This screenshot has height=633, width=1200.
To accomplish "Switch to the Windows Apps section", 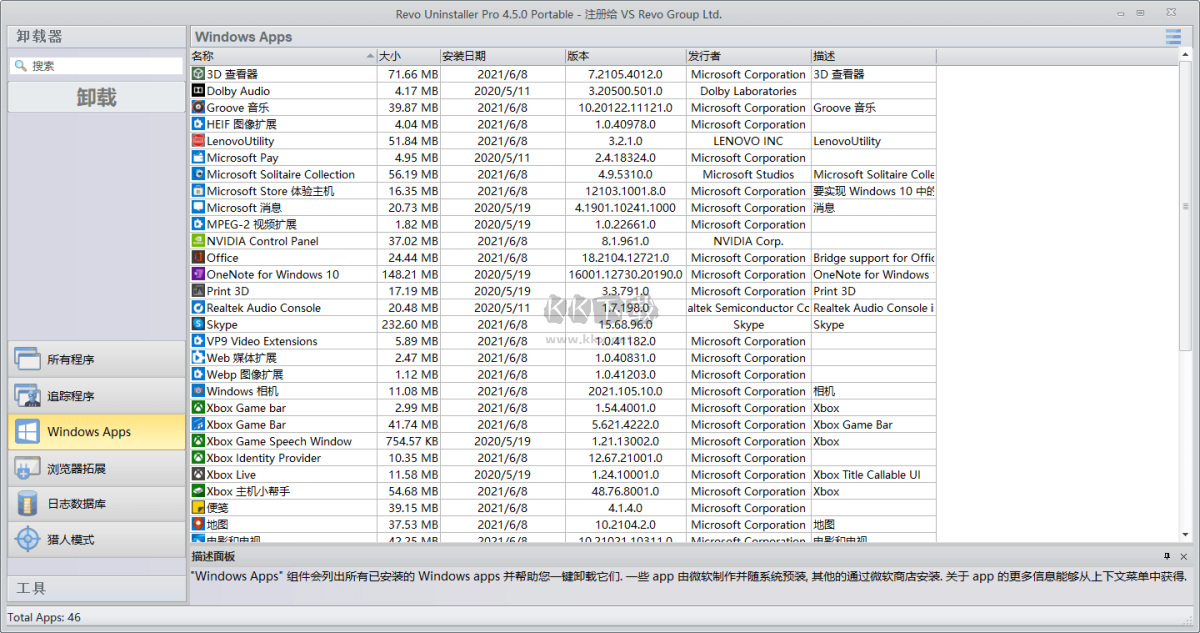I will [95, 432].
